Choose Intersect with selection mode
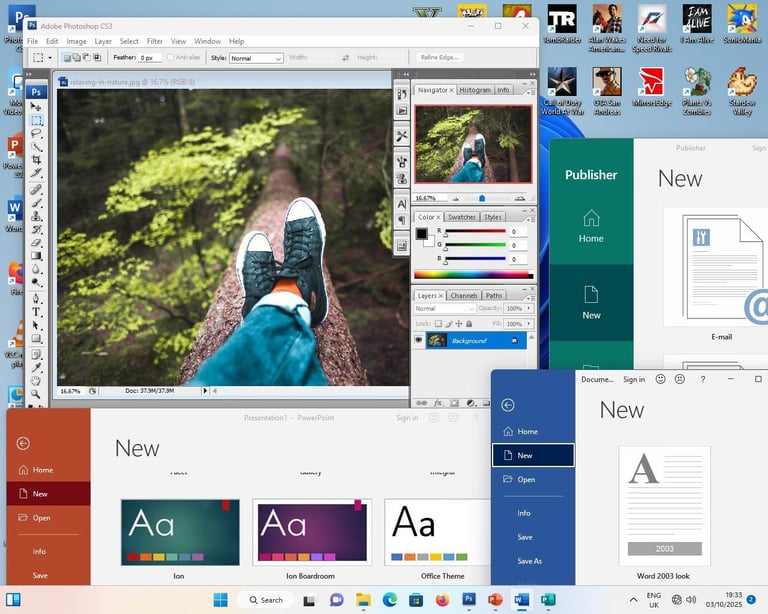The height and width of the screenshot is (614, 768). 97,58
